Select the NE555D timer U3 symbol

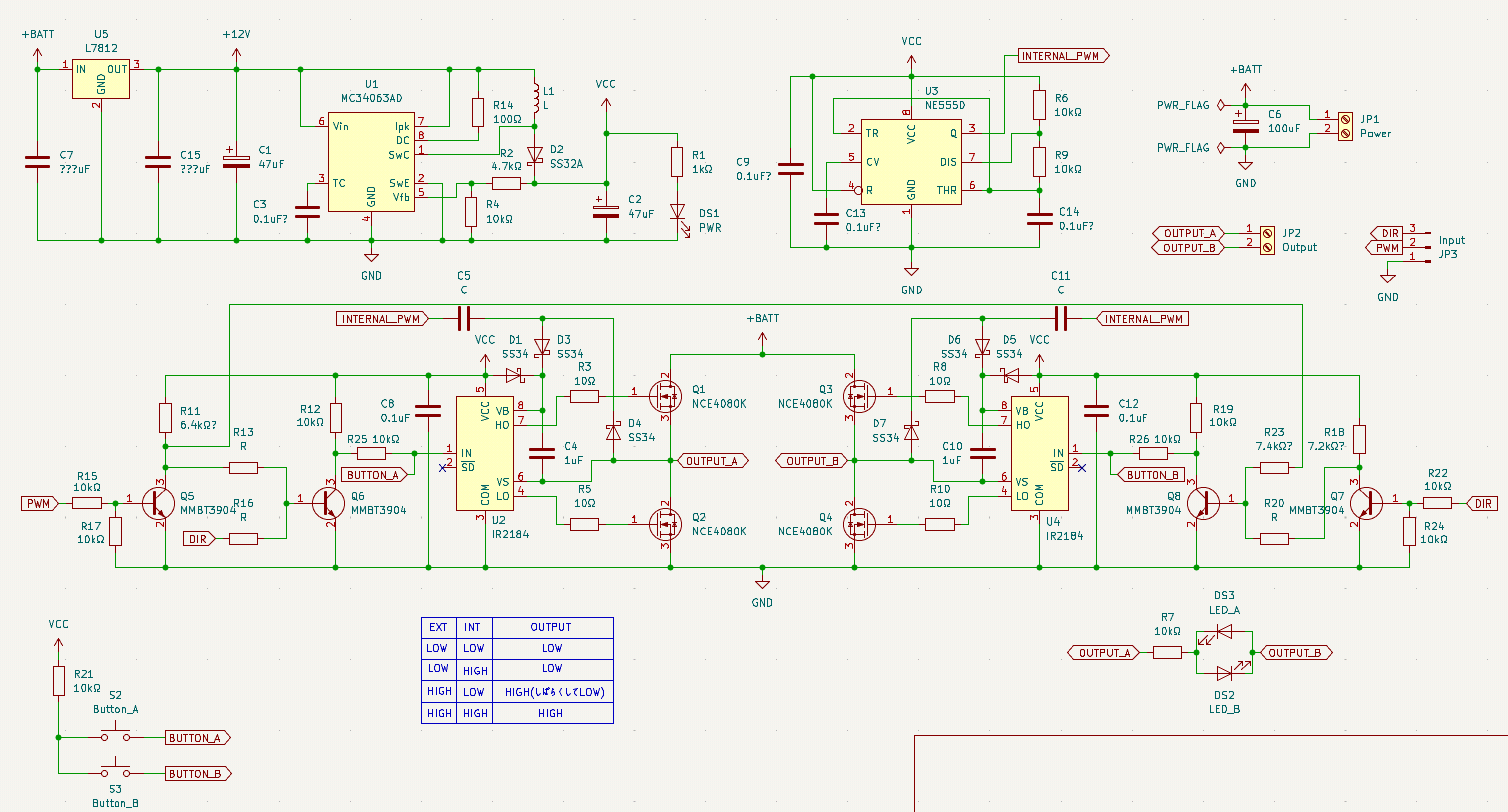click(x=910, y=160)
